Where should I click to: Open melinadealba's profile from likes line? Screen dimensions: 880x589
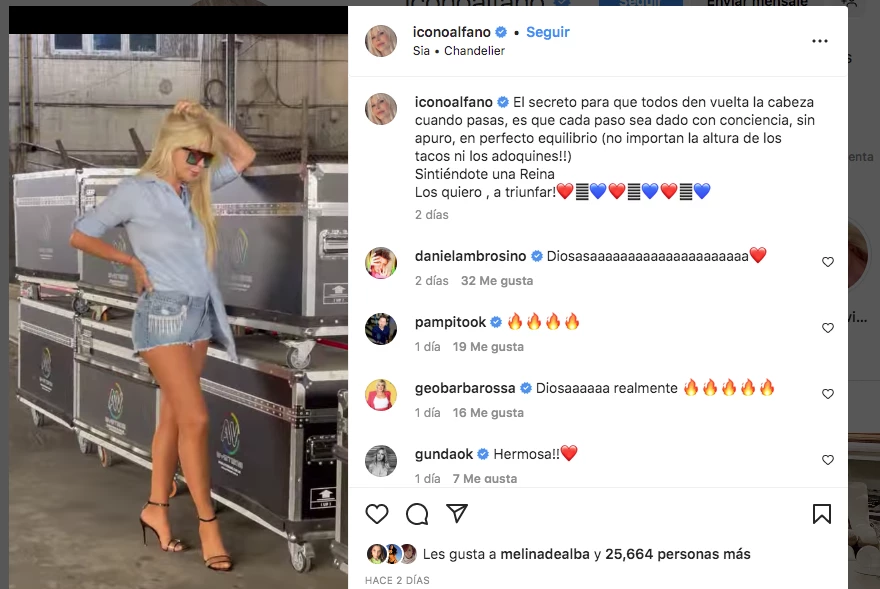coord(545,554)
